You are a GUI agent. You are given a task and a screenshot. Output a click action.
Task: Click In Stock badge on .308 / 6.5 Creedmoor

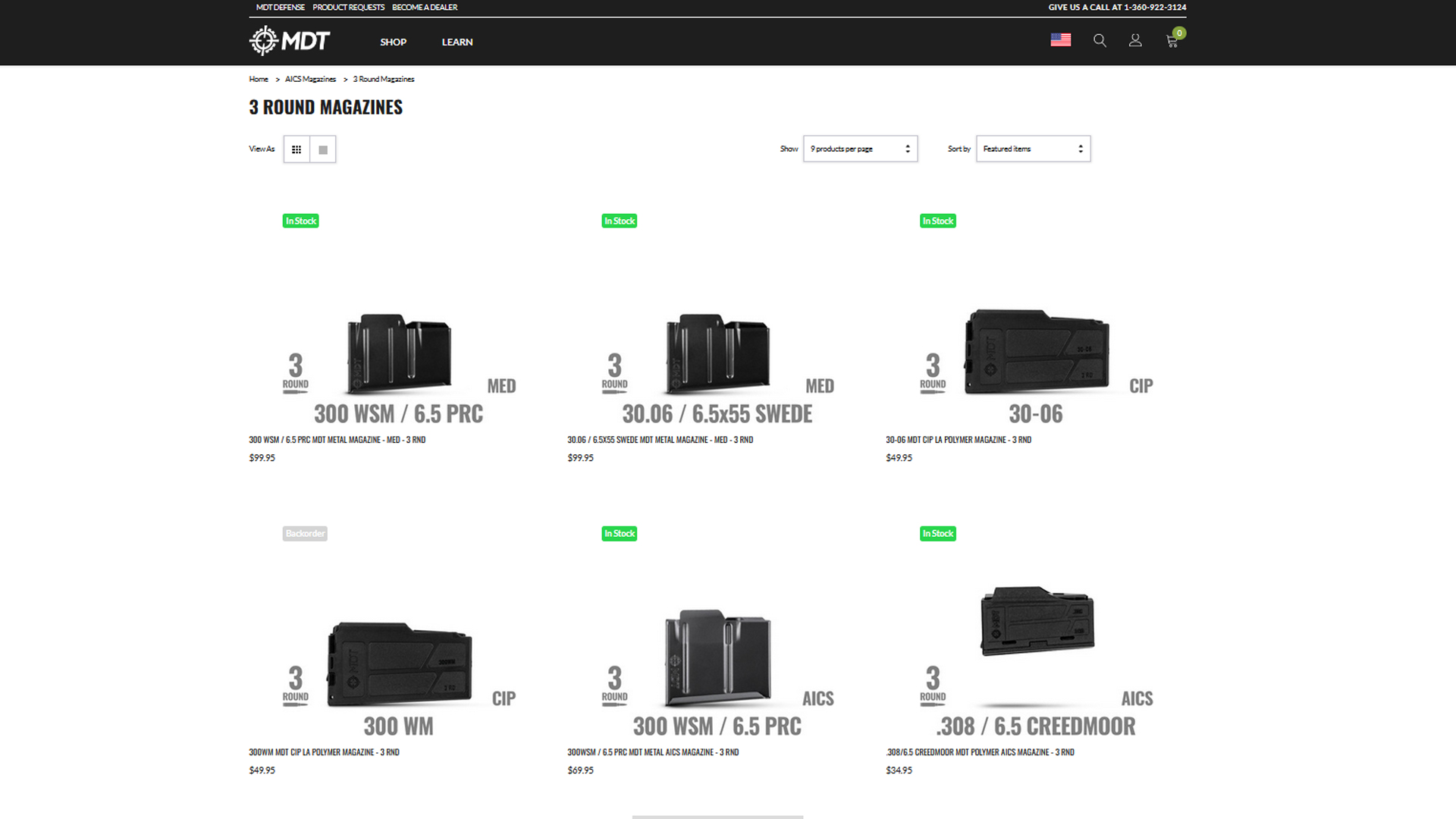pos(938,534)
